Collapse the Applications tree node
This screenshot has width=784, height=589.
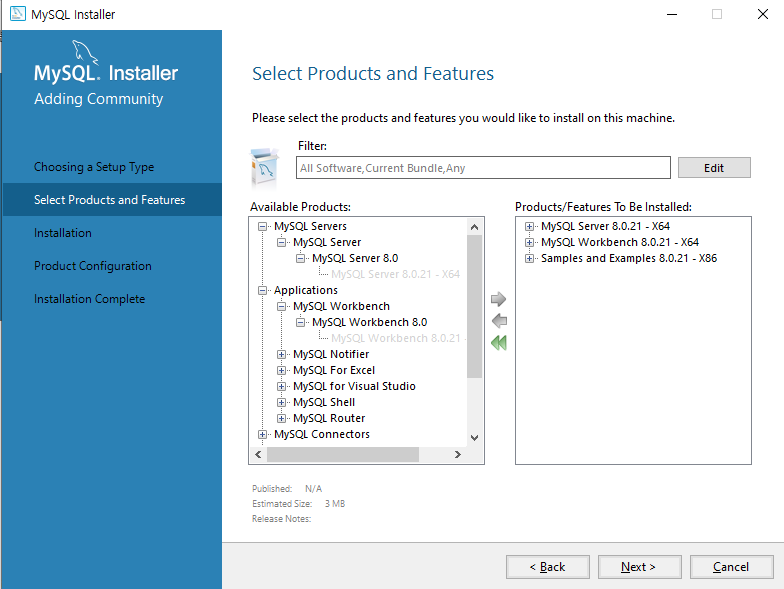262,290
